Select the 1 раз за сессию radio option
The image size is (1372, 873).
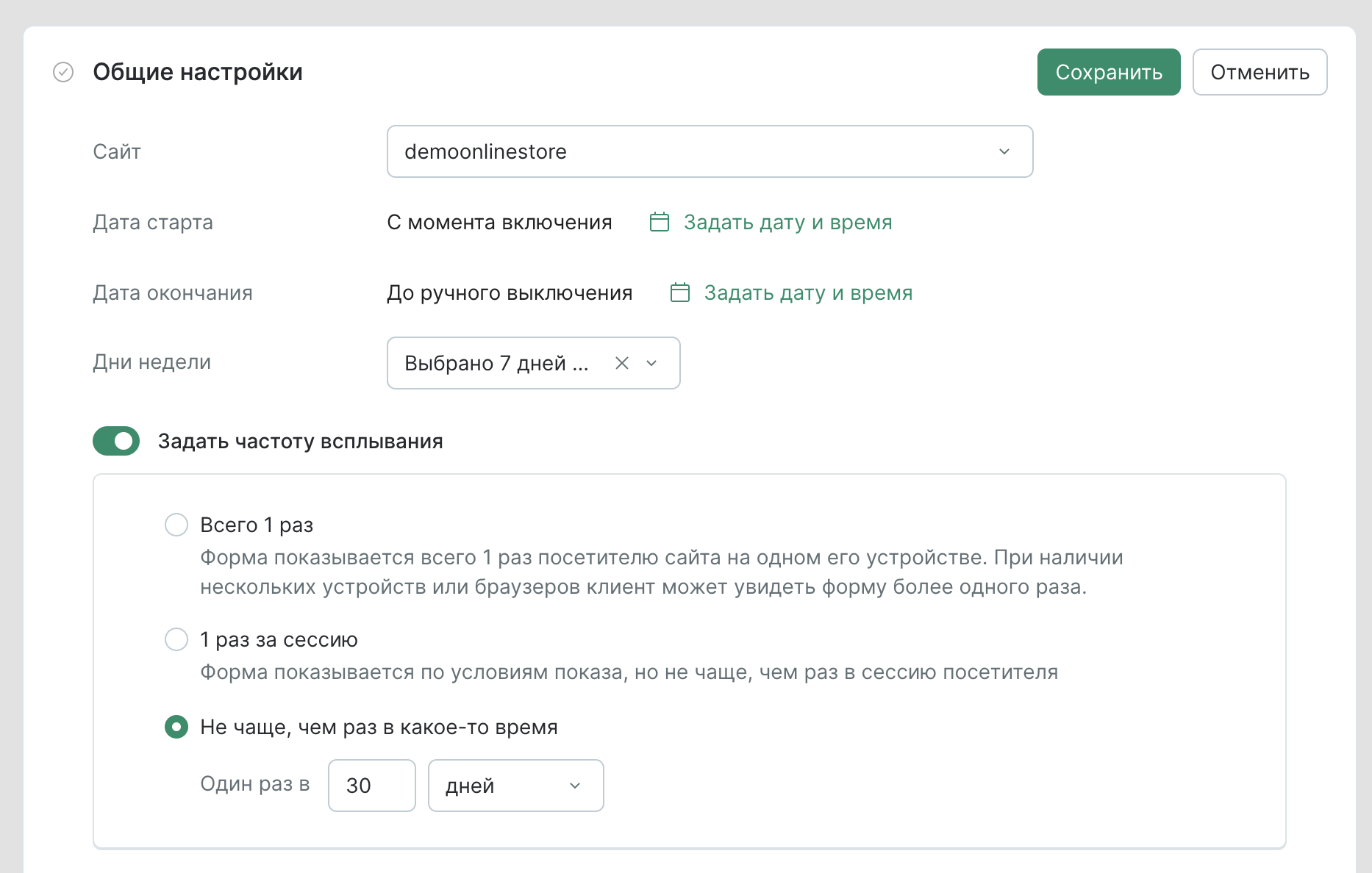[176, 639]
